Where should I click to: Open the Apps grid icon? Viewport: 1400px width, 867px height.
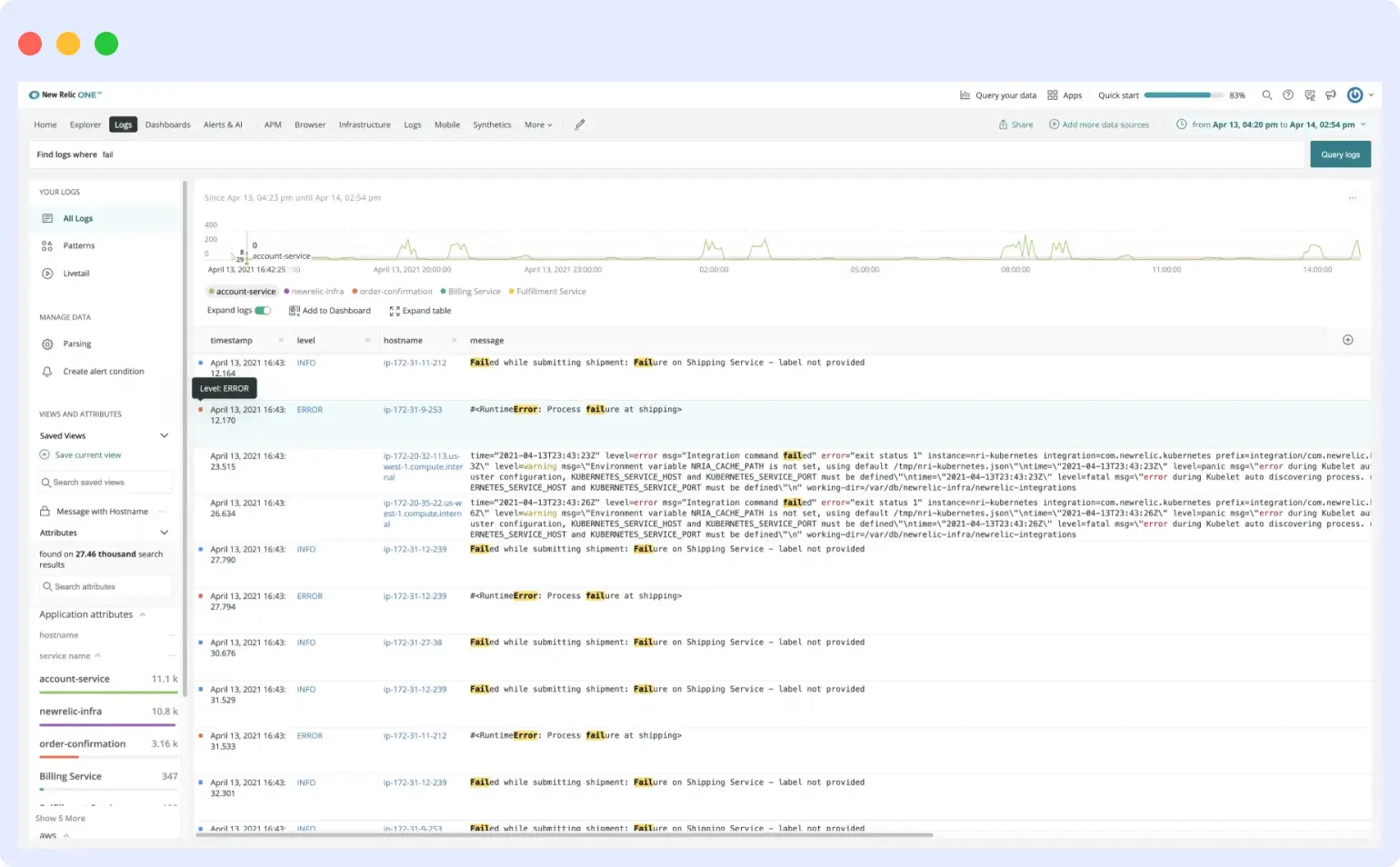1052,95
